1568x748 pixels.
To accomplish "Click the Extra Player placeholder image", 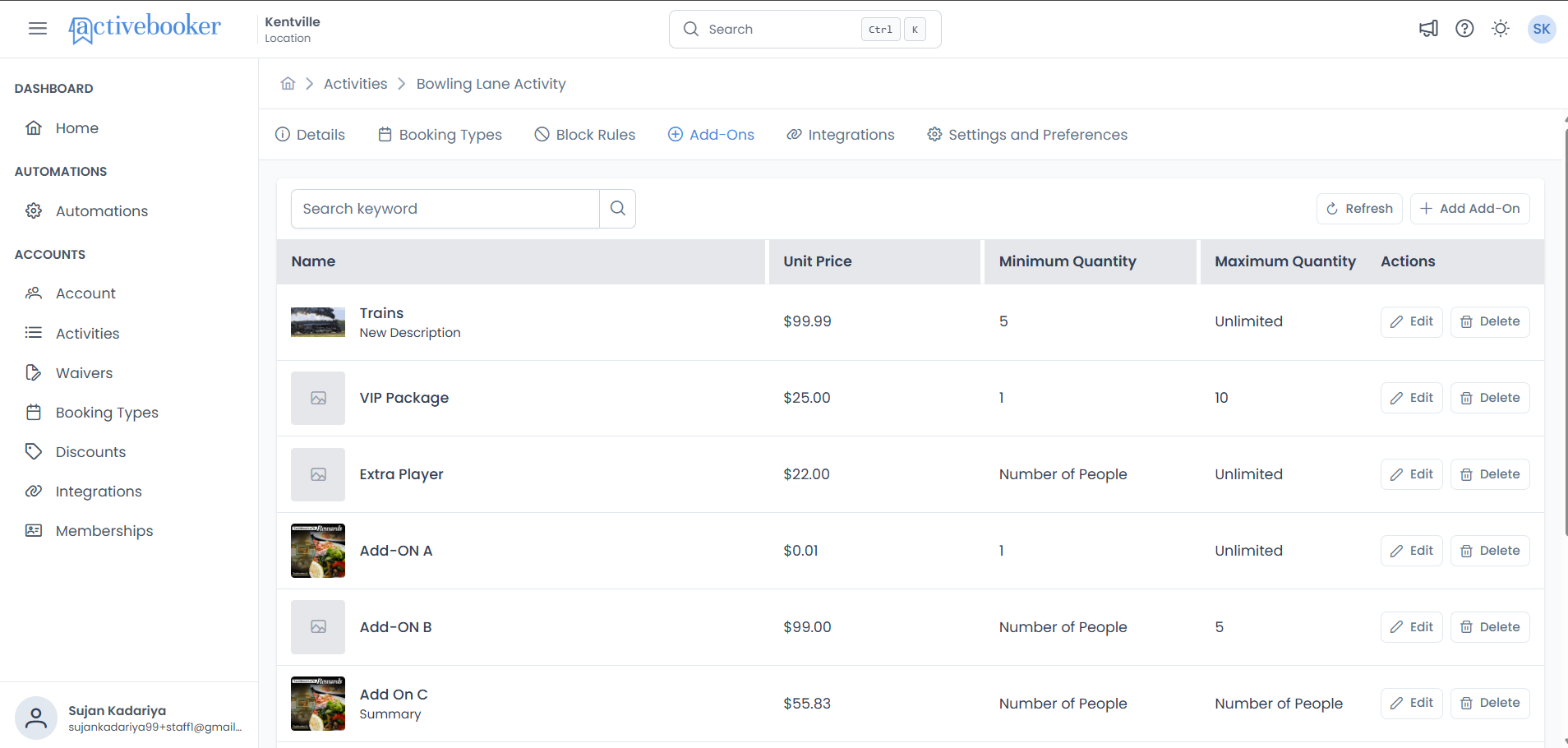I will (x=318, y=474).
